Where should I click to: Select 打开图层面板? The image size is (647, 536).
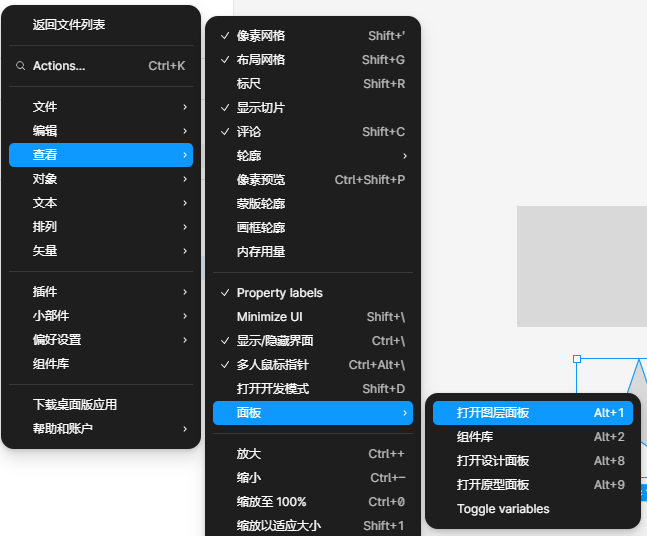[533, 413]
